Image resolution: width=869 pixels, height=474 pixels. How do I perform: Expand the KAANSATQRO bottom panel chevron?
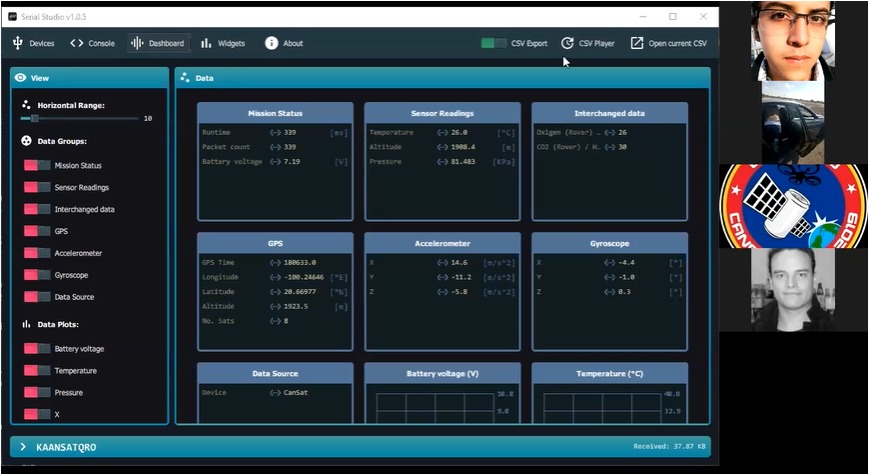click(22, 447)
